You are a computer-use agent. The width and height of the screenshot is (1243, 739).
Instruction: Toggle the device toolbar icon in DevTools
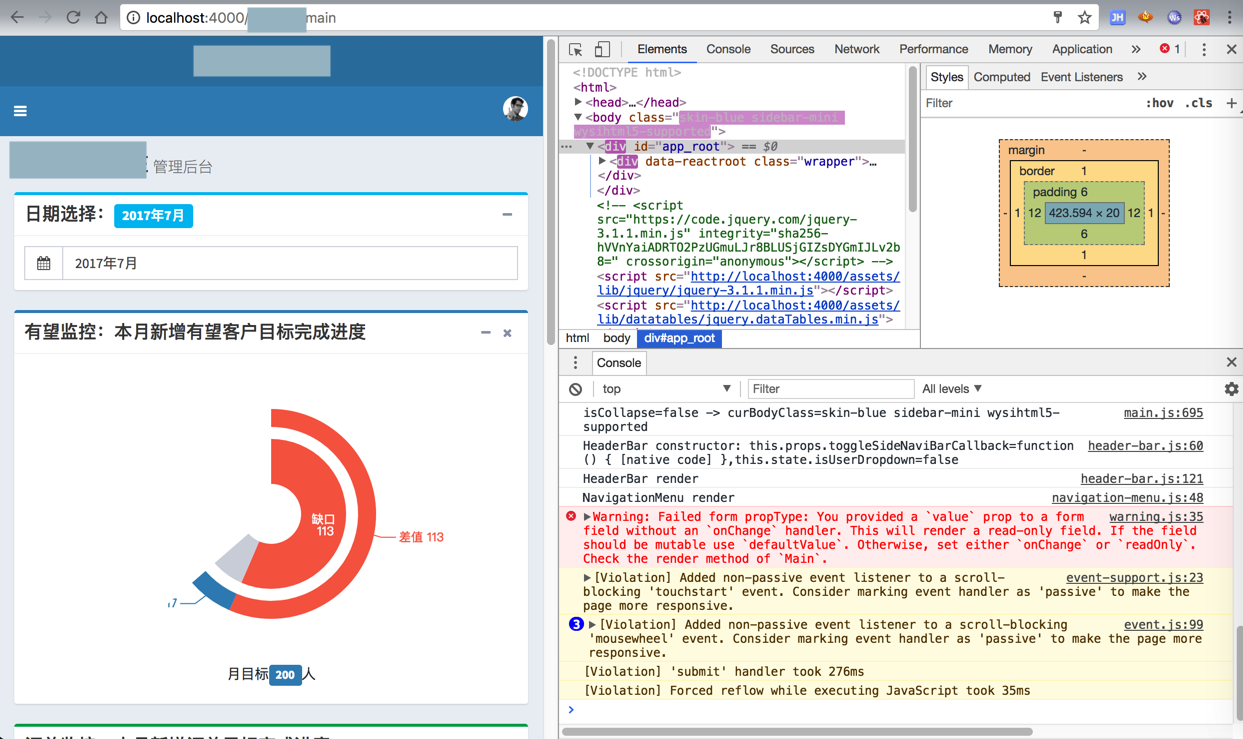click(602, 49)
